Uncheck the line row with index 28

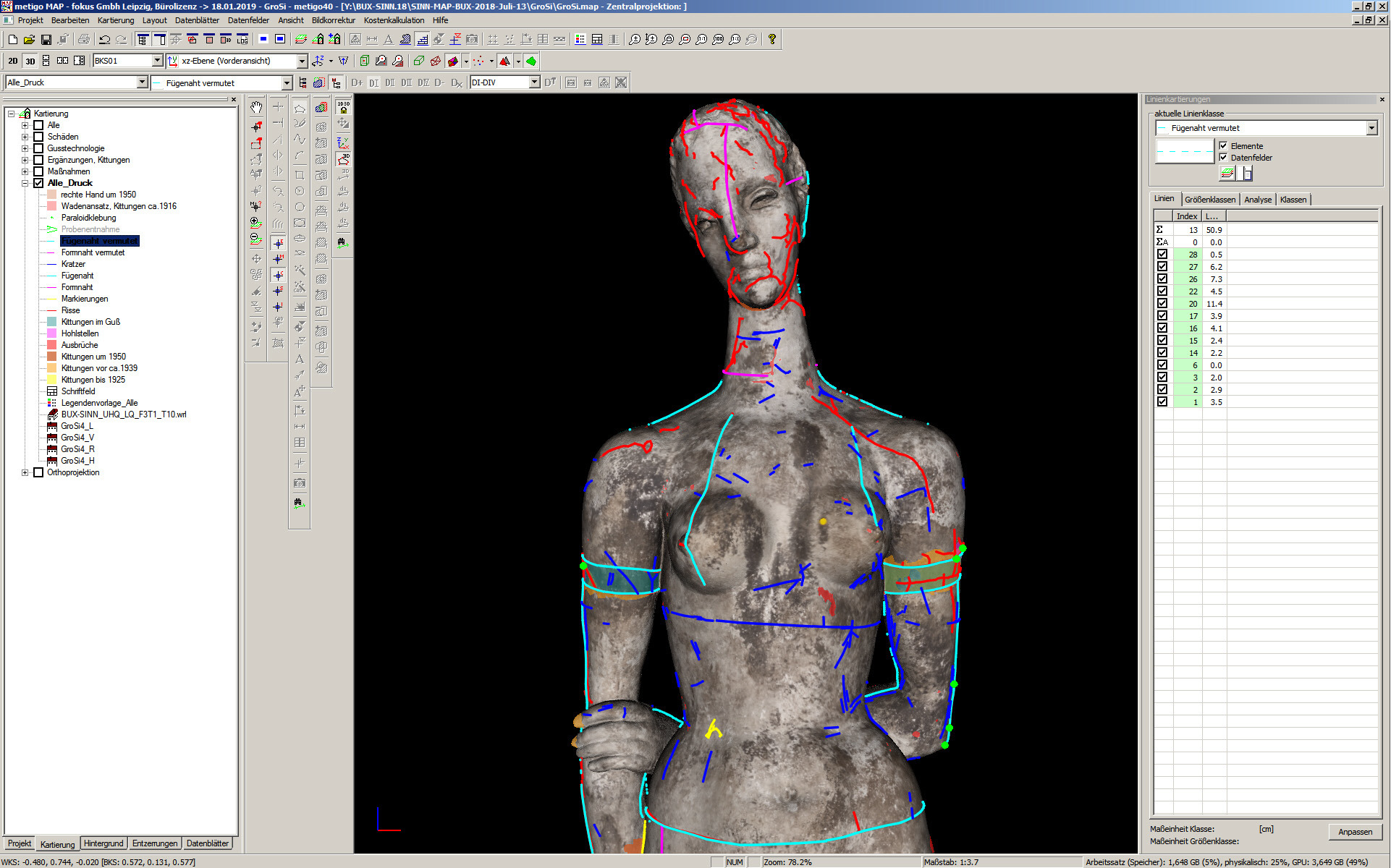pyautogui.click(x=1162, y=254)
